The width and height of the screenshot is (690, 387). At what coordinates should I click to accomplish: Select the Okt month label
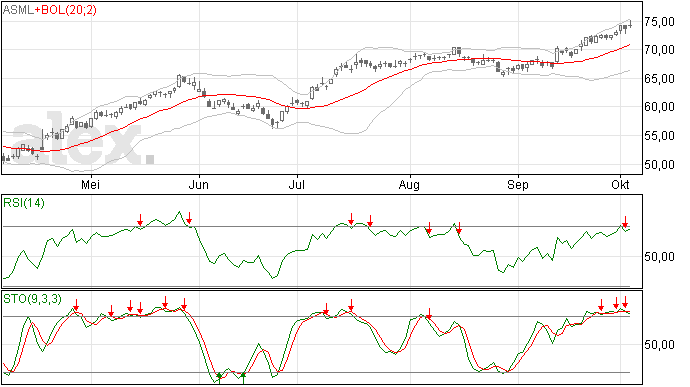[x=620, y=185]
